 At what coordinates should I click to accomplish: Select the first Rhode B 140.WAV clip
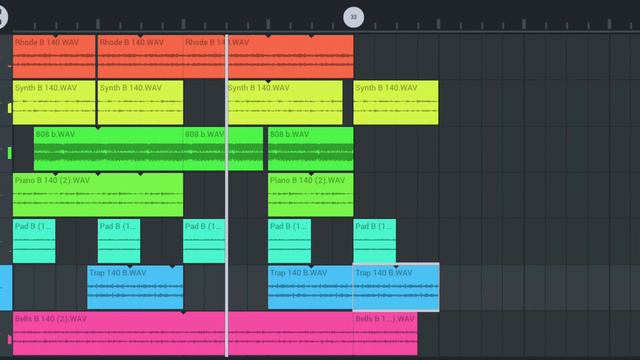point(54,56)
